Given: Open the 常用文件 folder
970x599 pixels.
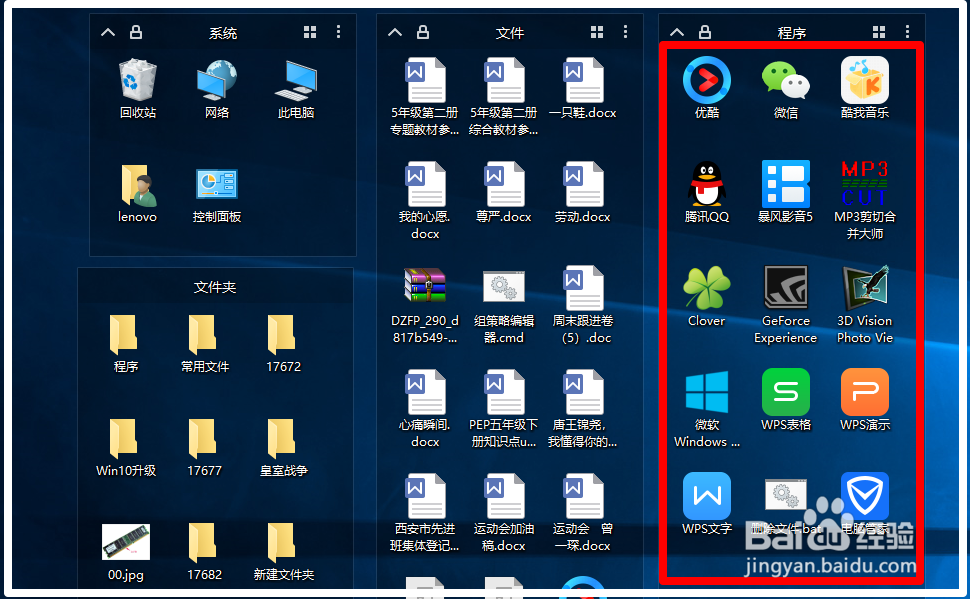Looking at the screenshot, I should [x=203, y=334].
